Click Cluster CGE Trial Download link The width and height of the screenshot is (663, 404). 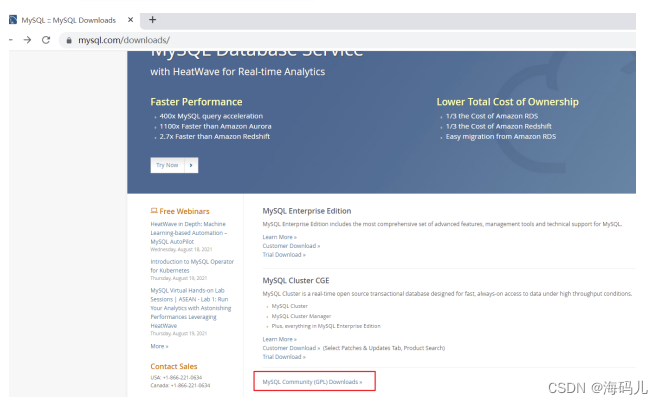pyautogui.click(x=284, y=357)
